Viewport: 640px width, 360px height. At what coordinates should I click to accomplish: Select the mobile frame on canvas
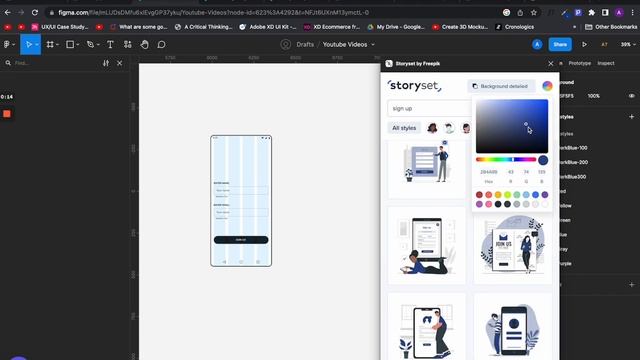click(x=241, y=201)
